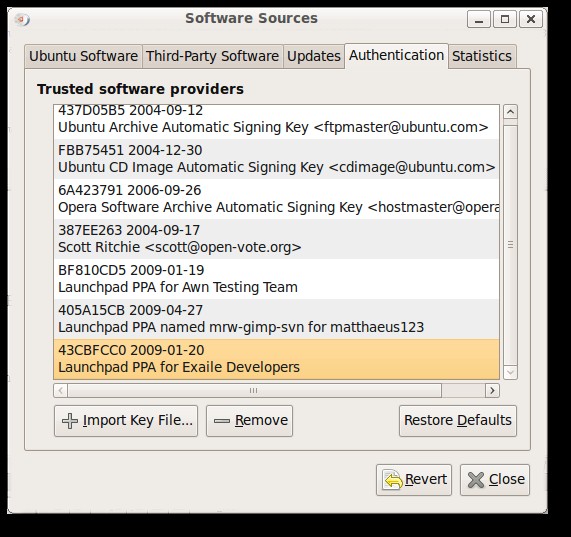Screen dimensions: 571x537
Task: Click key ID FBB75451 2004-12-30
Action: point(130,150)
